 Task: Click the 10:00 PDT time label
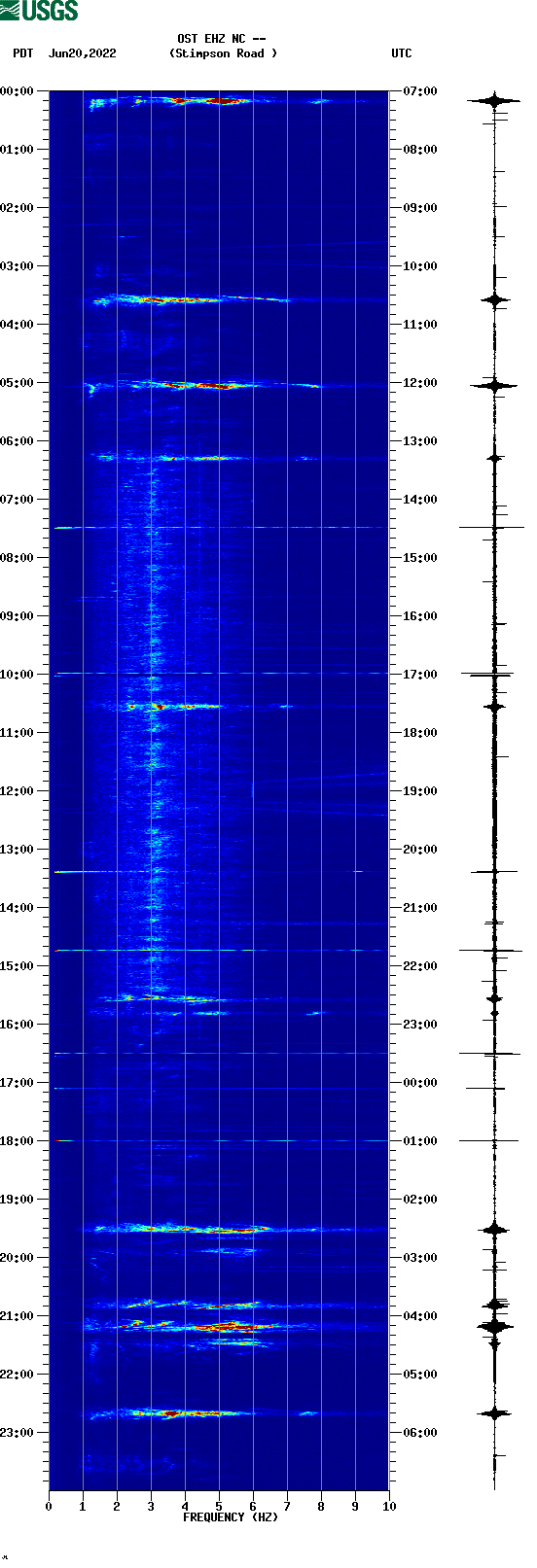click(18, 675)
